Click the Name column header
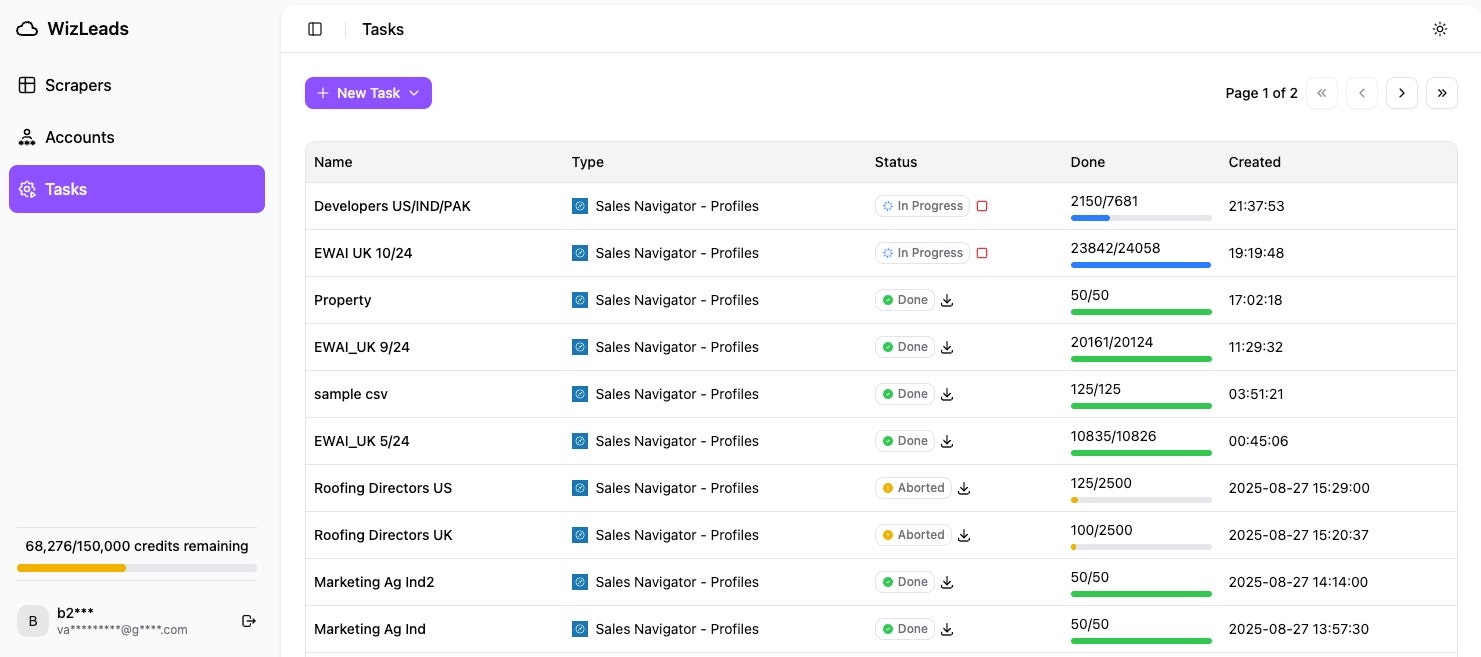1481x657 pixels. [333, 162]
